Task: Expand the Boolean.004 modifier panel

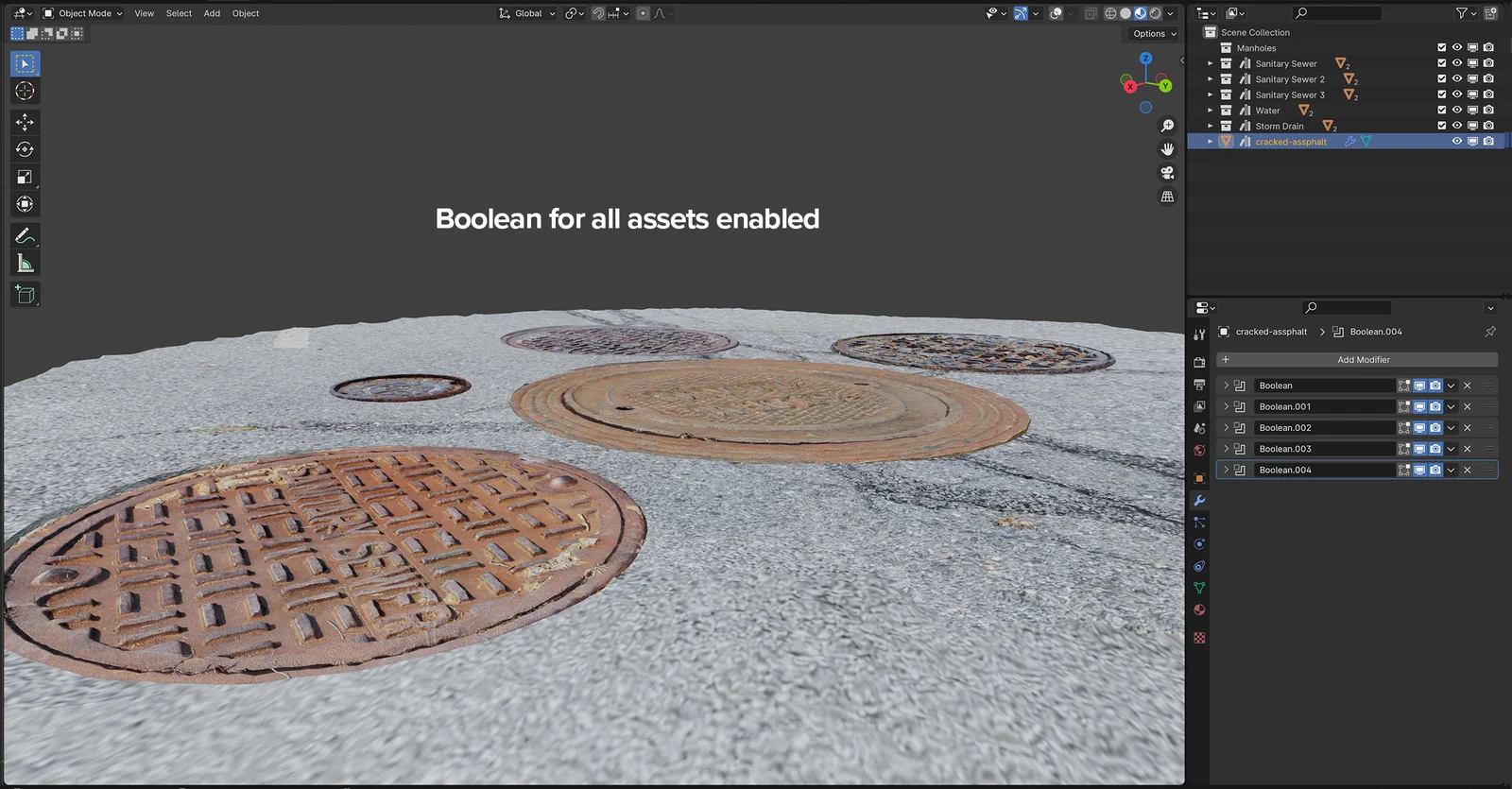Action: point(1226,470)
